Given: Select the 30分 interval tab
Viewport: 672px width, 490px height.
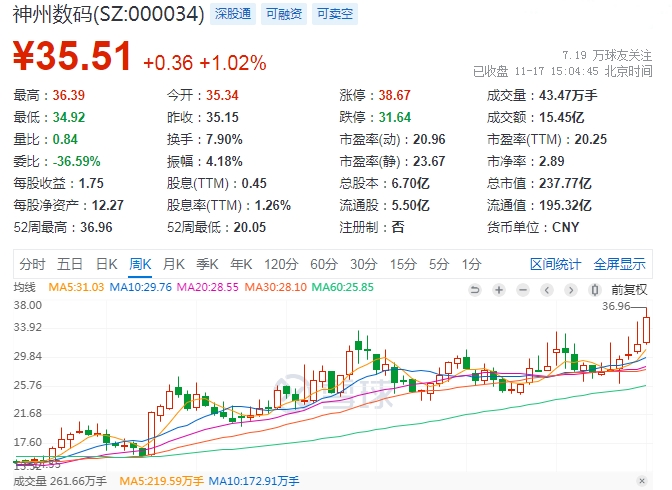Looking at the screenshot, I should 364,264.
